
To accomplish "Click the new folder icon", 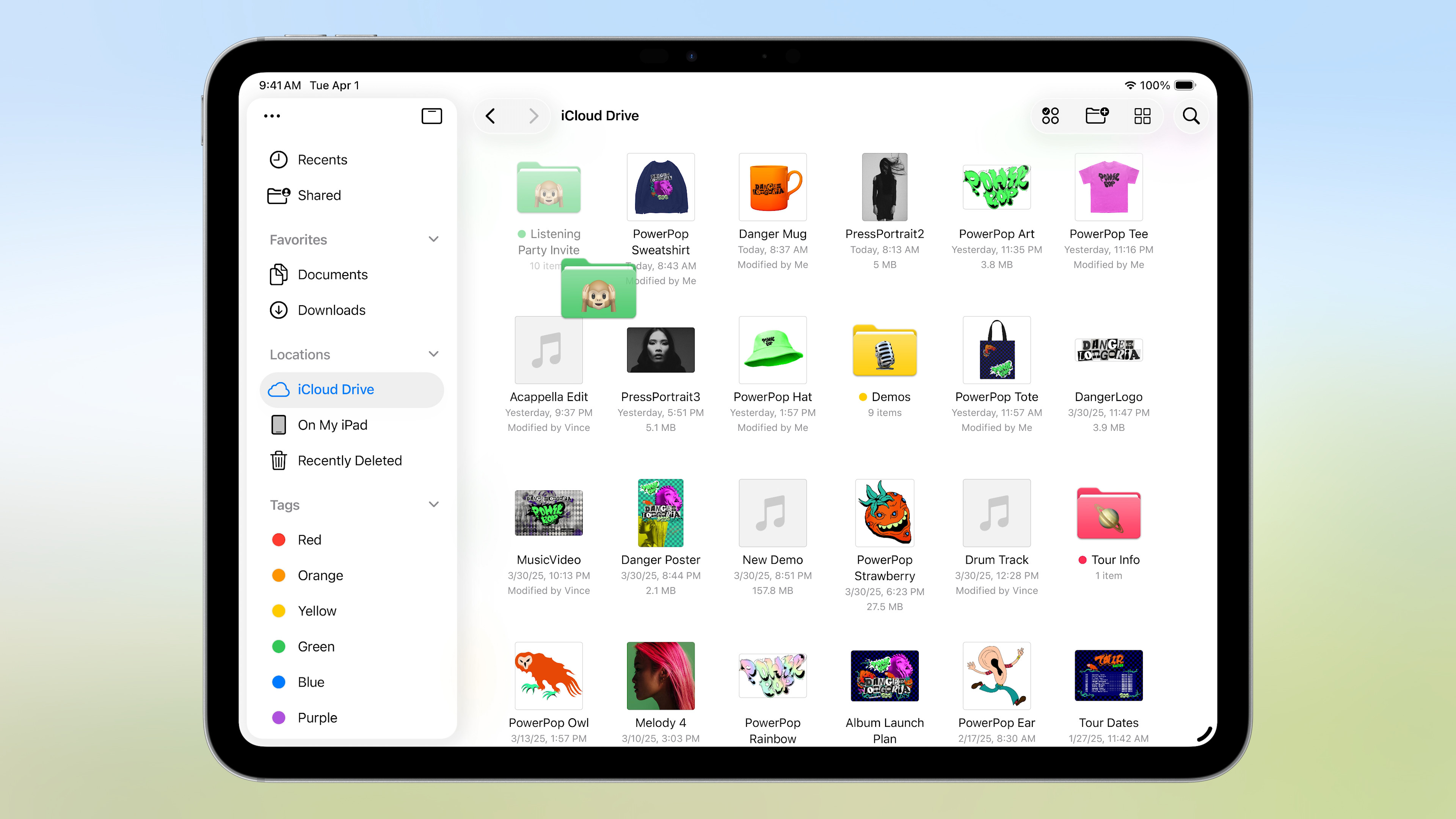I will (1097, 116).
